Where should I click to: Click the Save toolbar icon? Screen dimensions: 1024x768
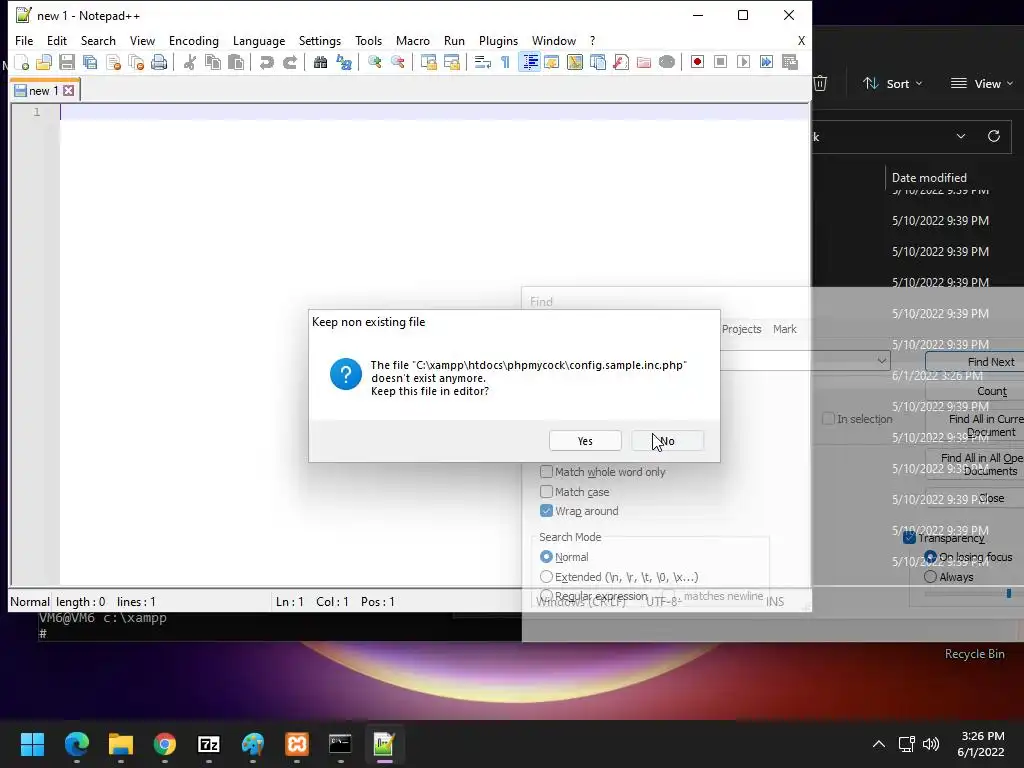click(67, 62)
